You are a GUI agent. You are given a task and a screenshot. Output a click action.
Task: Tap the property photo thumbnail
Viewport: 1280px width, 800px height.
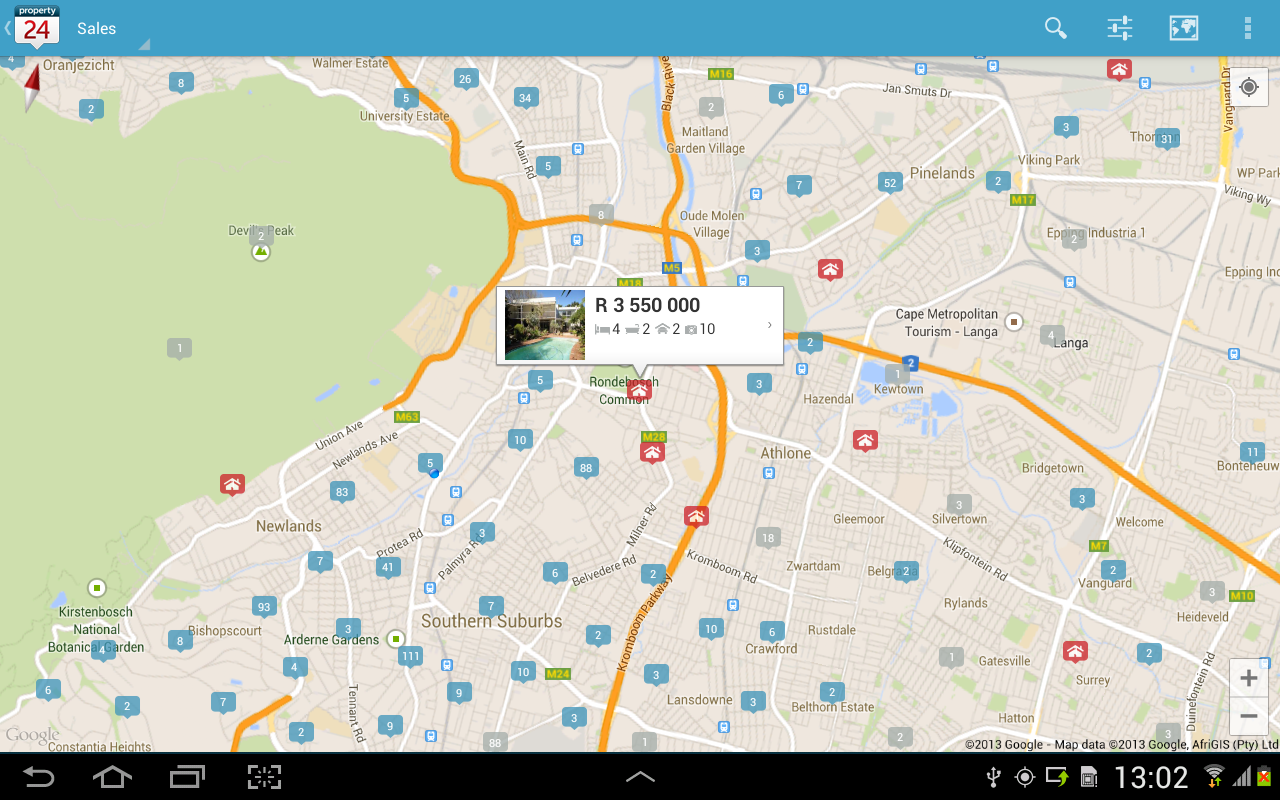[544, 324]
